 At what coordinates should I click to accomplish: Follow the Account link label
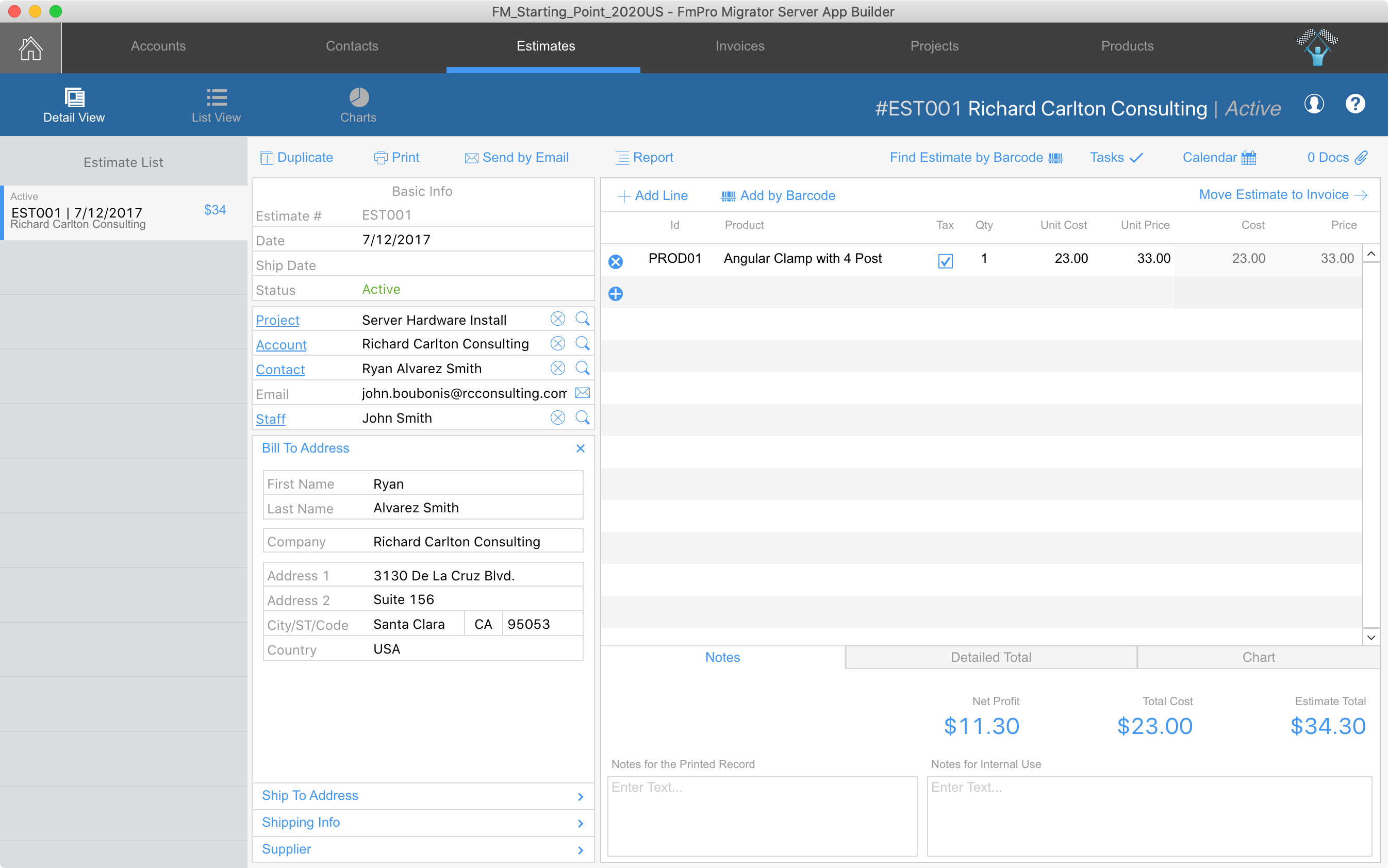click(282, 345)
